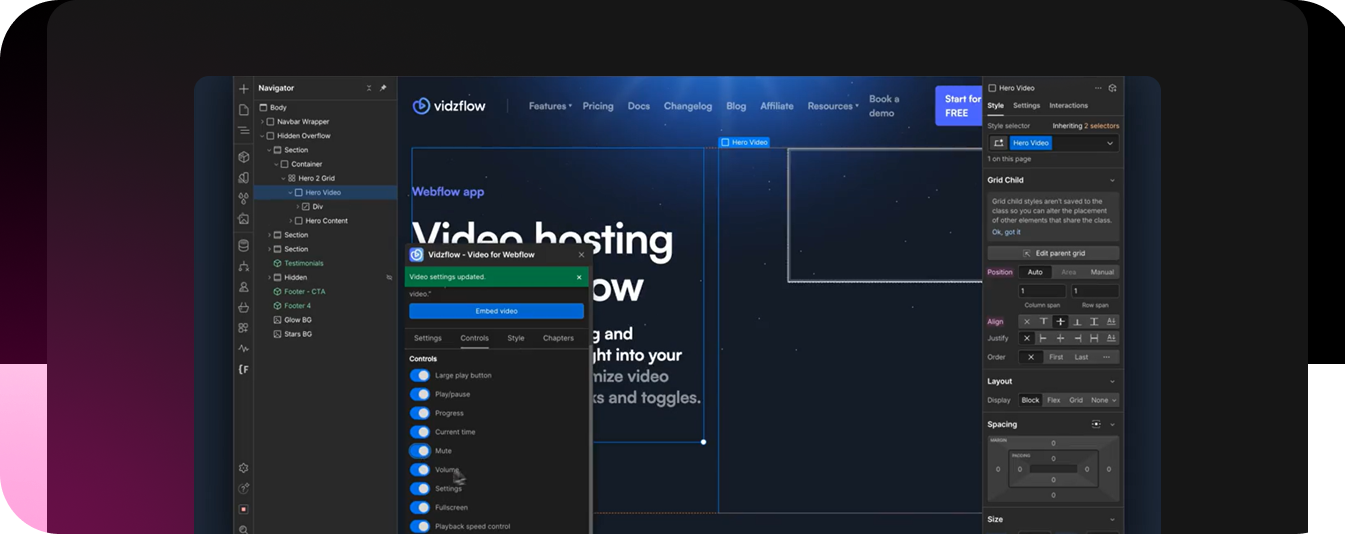Image resolution: width=1355 pixels, height=534 pixels.
Task: Expand the Navbar Wrapper tree arrow
Action: pyautogui.click(x=262, y=122)
